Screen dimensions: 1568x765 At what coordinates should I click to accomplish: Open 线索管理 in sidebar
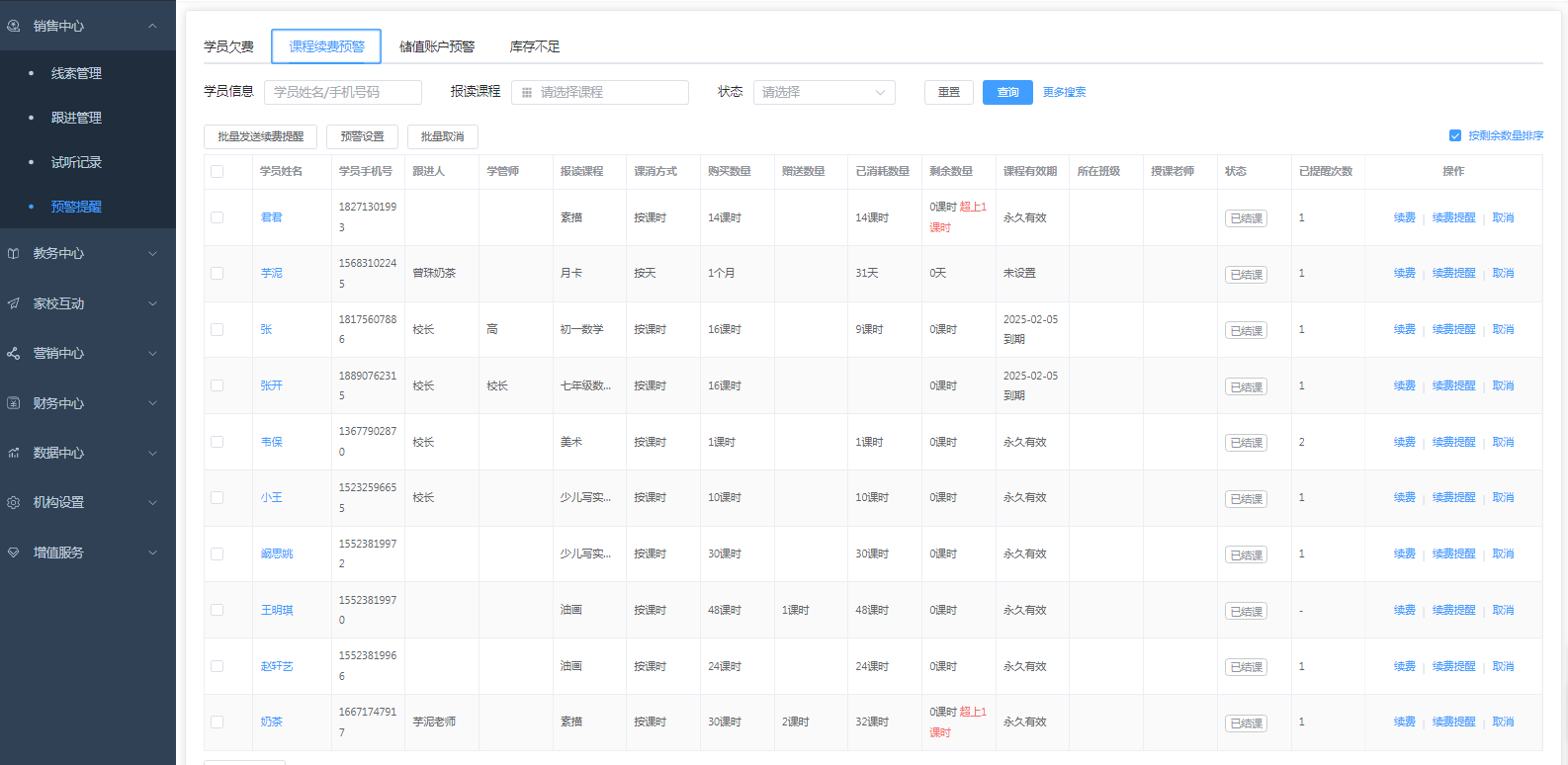pyautogui.click(x=77, y=73)
